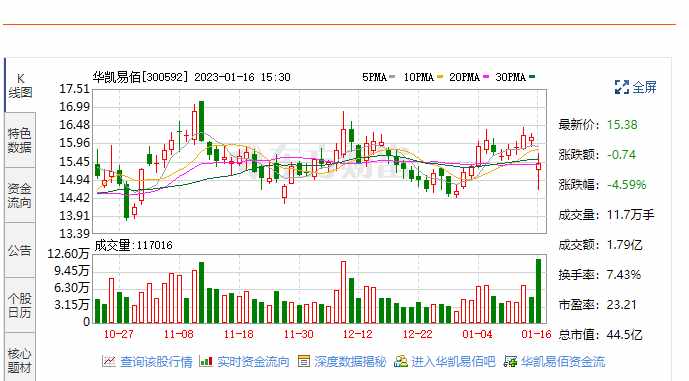Open the K线图 tab

click(x=20, y=85)
